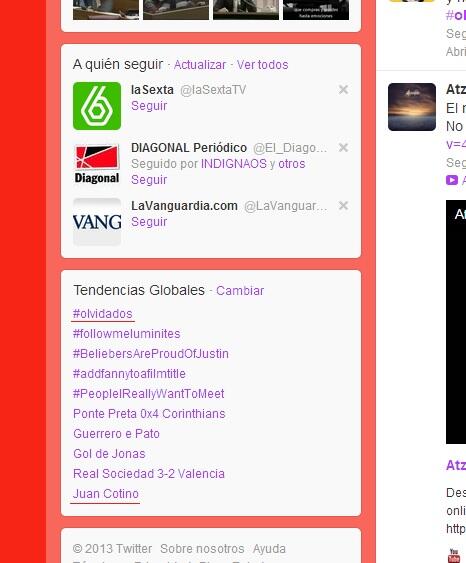This screenshot has height=563, width=466.
Task: Open Ponte Preta 0x4 Corinthians trend
Action: click(x=149, y=414)
